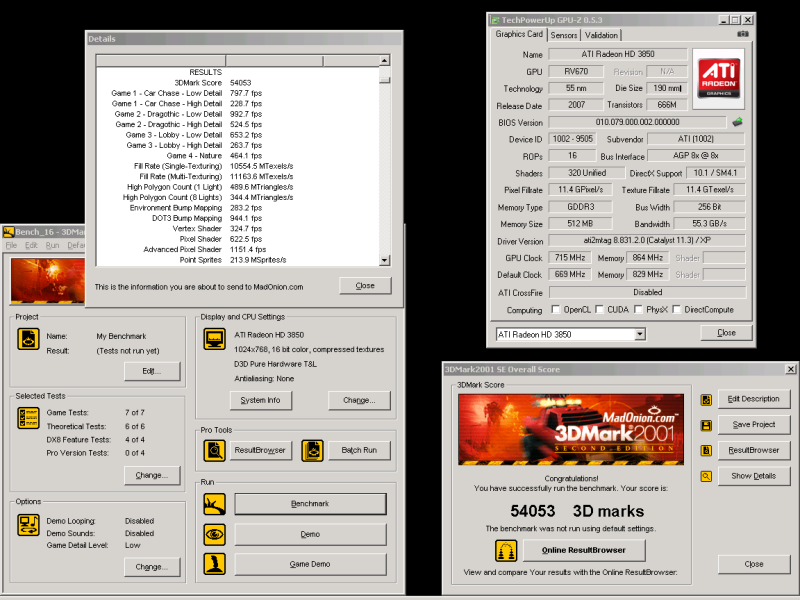The height and width of the screenshot is (600, 800).
Task: Switch to the Sensors tab in GPU-Z
Action: tap(564, 35)
